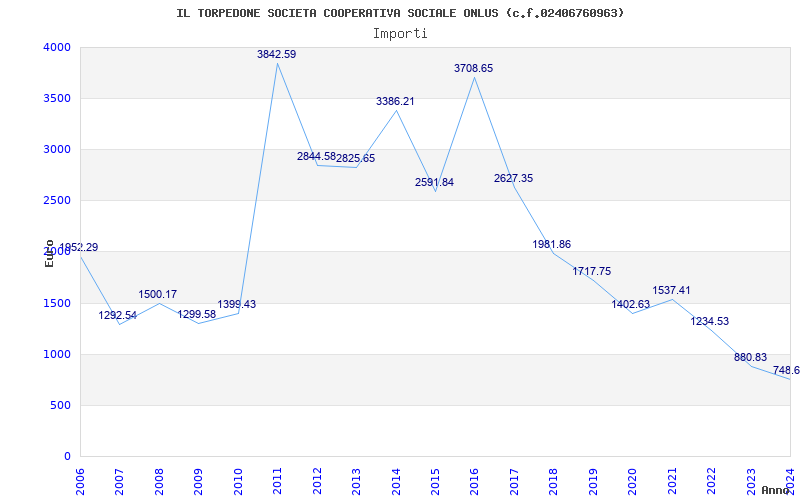
Task: Click the 2006 x-axis year label
Action: (x=80, y=481)
